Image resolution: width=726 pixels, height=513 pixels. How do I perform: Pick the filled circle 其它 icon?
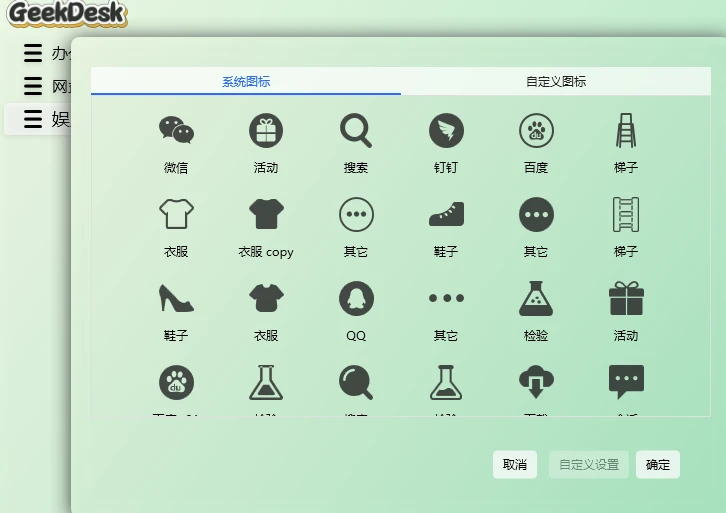click(x=536, y=214)
